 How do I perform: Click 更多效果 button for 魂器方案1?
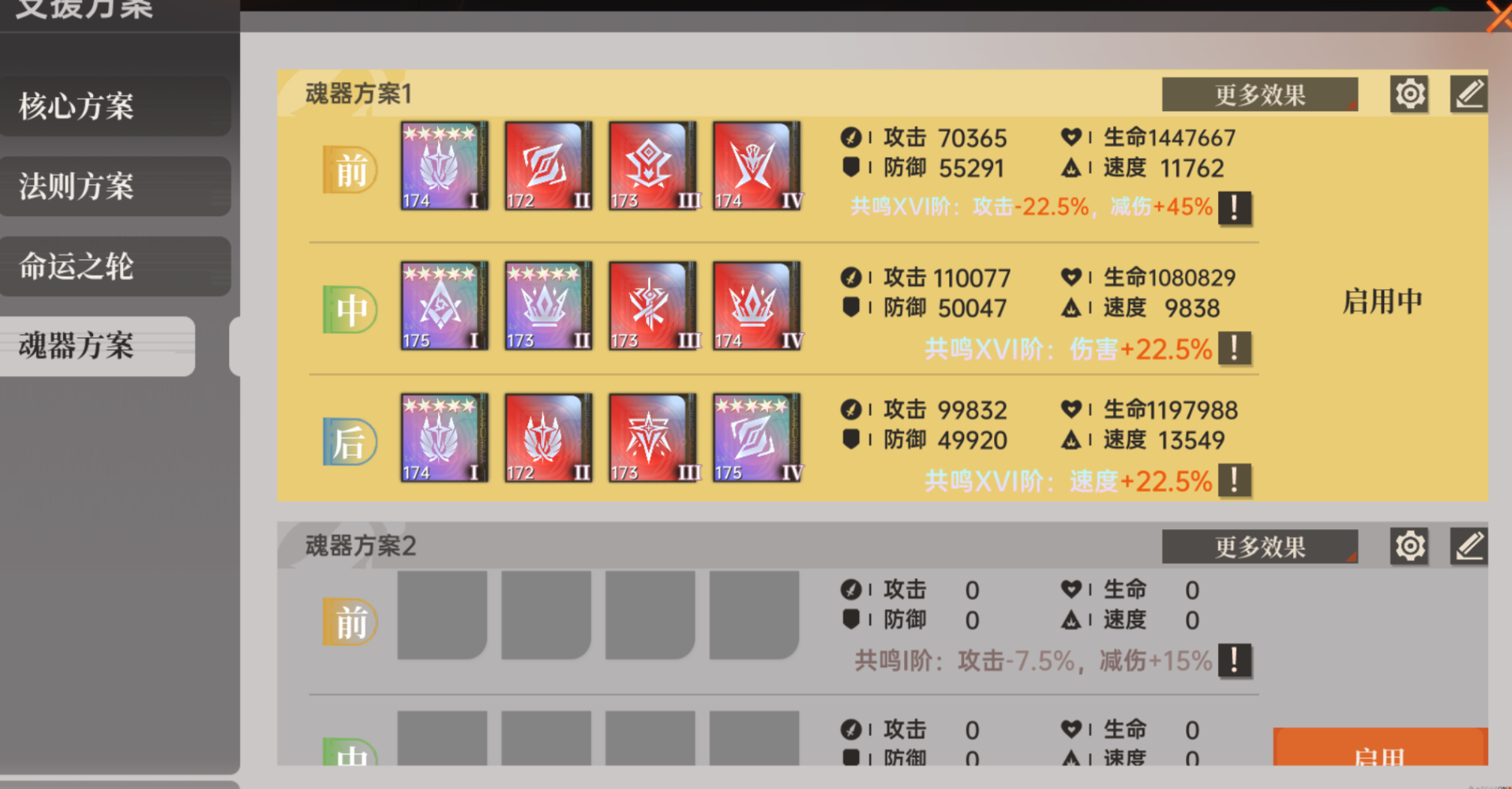tap(1259, 95)
